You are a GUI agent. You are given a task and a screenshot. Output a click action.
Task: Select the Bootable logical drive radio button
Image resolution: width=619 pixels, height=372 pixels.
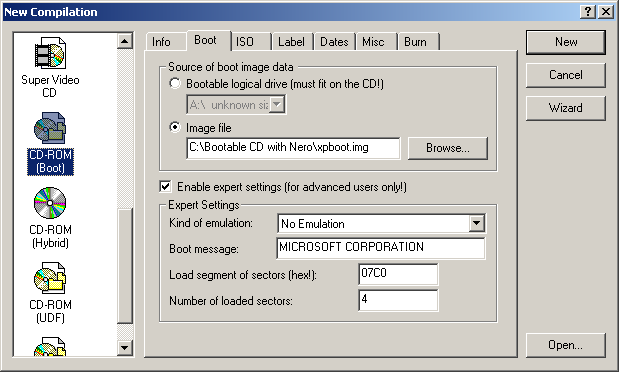click(175, 83)
